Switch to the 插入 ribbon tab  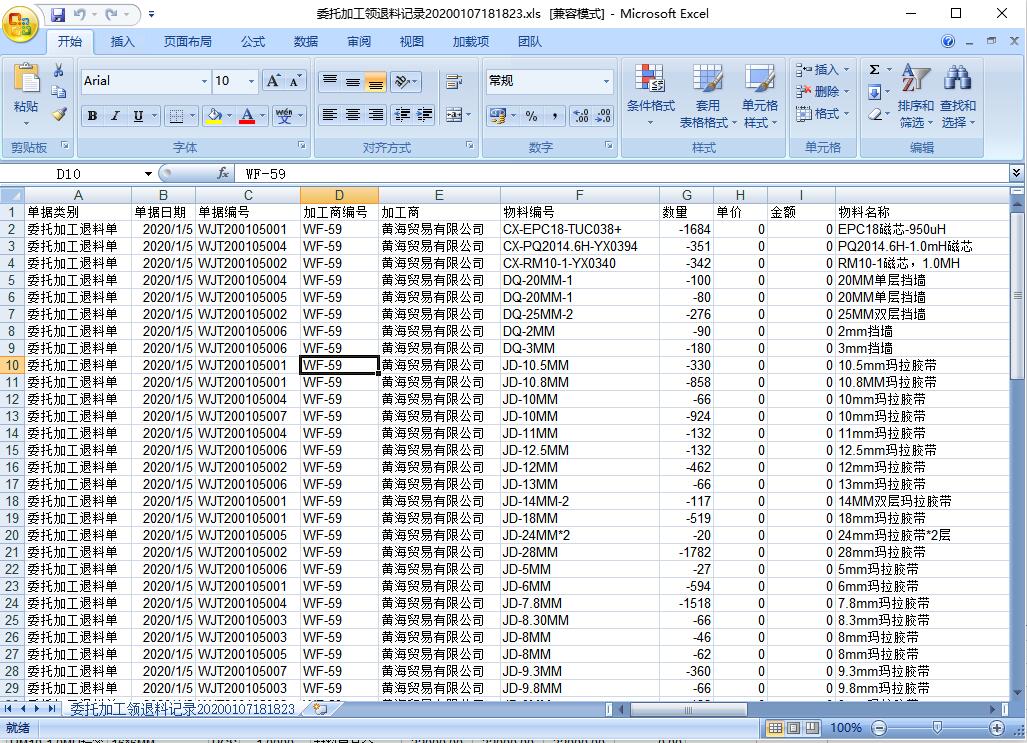123,42
